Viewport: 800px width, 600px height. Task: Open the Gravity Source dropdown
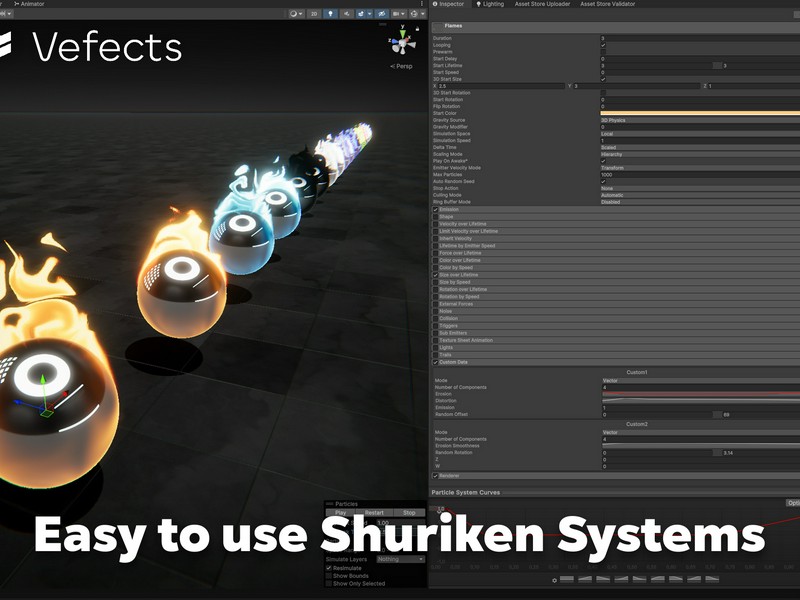700,120
